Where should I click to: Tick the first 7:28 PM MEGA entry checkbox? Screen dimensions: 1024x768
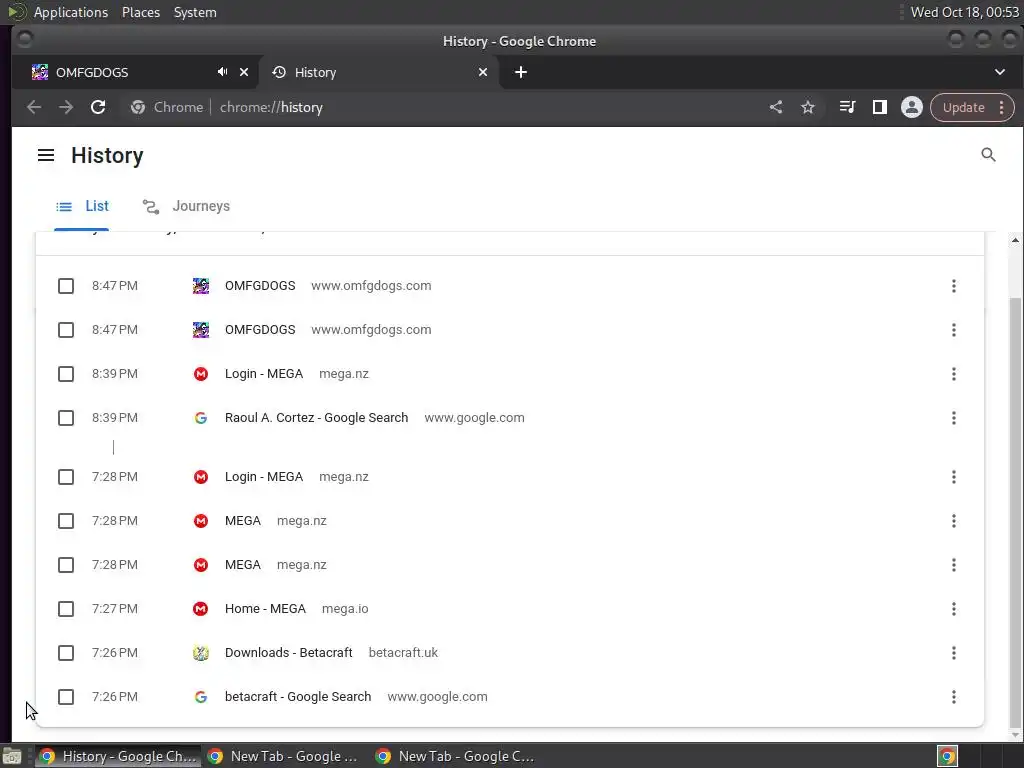click(x=66, y=520)
